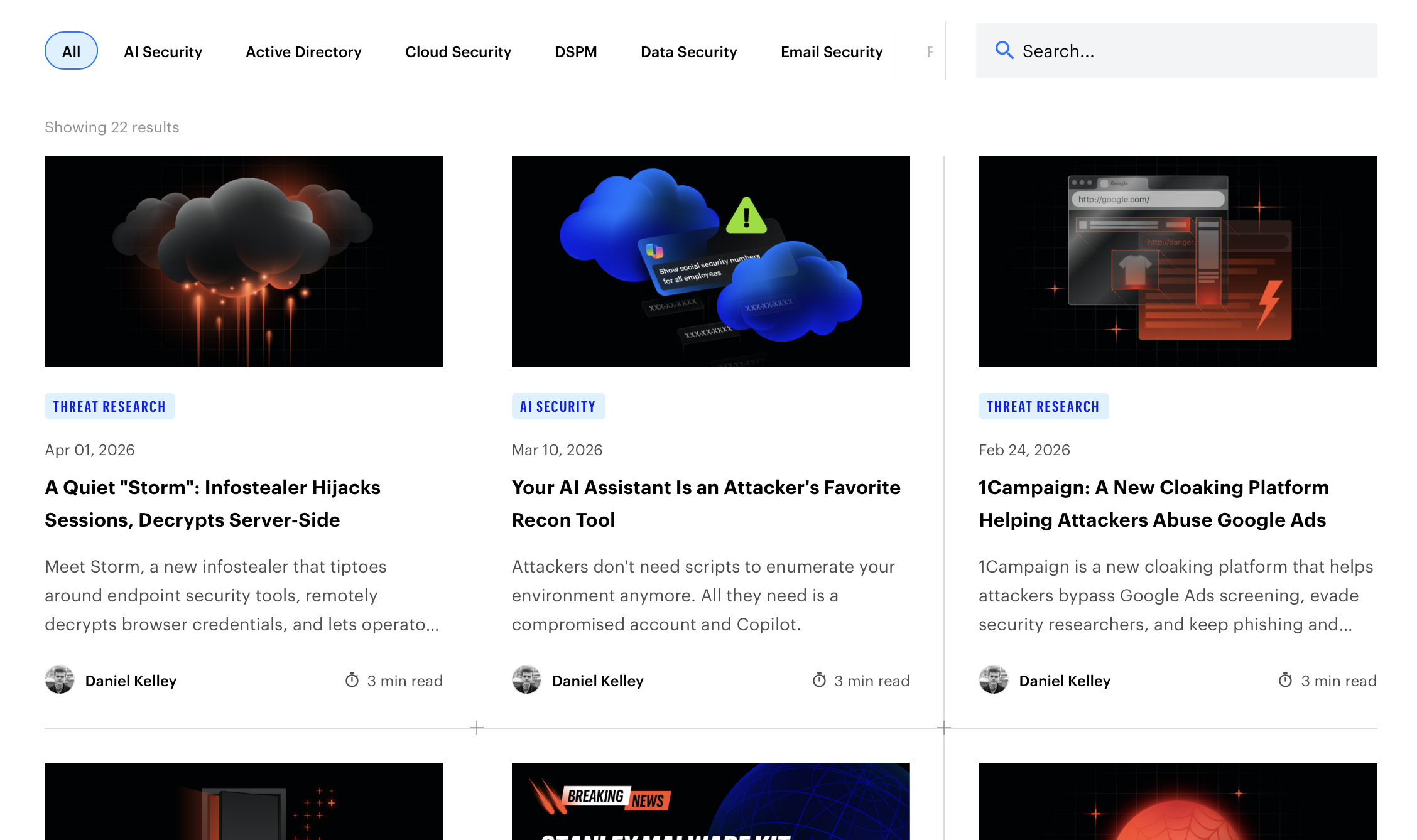The height and width of the screenshot is (840, 1417).
Task: Click the THREAT RESEARCH badge on the Storm card
Action: pos(109,406)
